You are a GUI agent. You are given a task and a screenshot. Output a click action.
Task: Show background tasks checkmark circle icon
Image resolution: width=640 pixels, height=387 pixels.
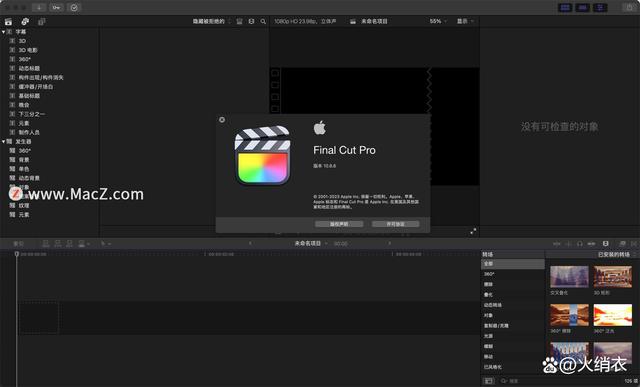(x=74, y=7)
